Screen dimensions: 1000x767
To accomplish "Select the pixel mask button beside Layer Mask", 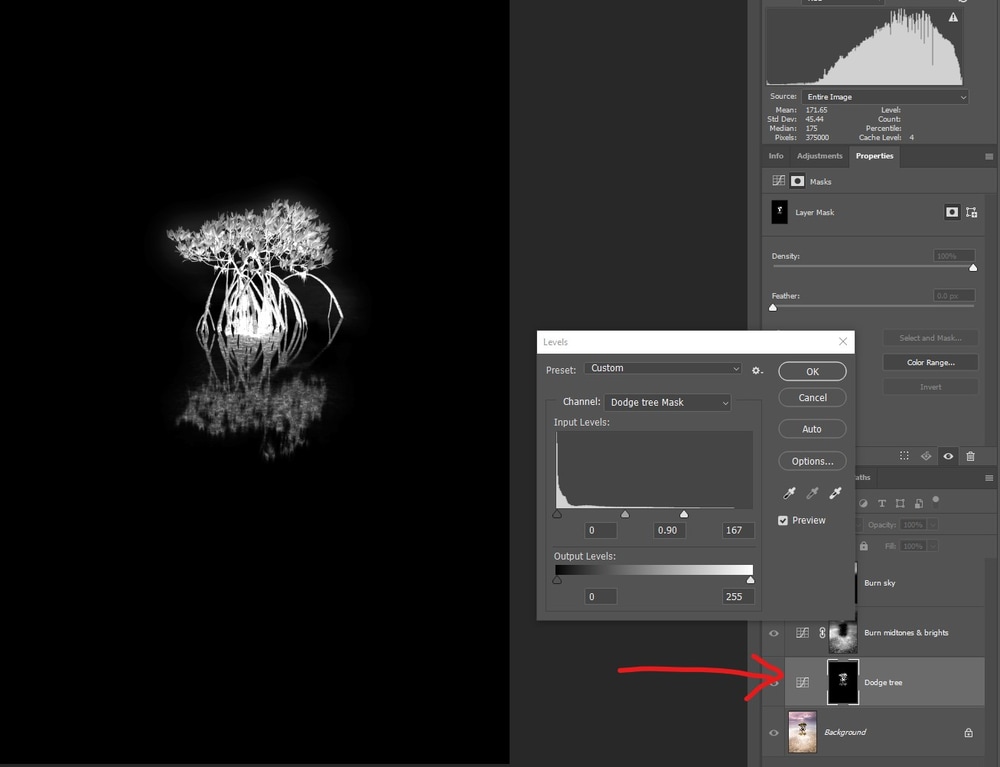I will pyautogui.click(x=952, y=212).
